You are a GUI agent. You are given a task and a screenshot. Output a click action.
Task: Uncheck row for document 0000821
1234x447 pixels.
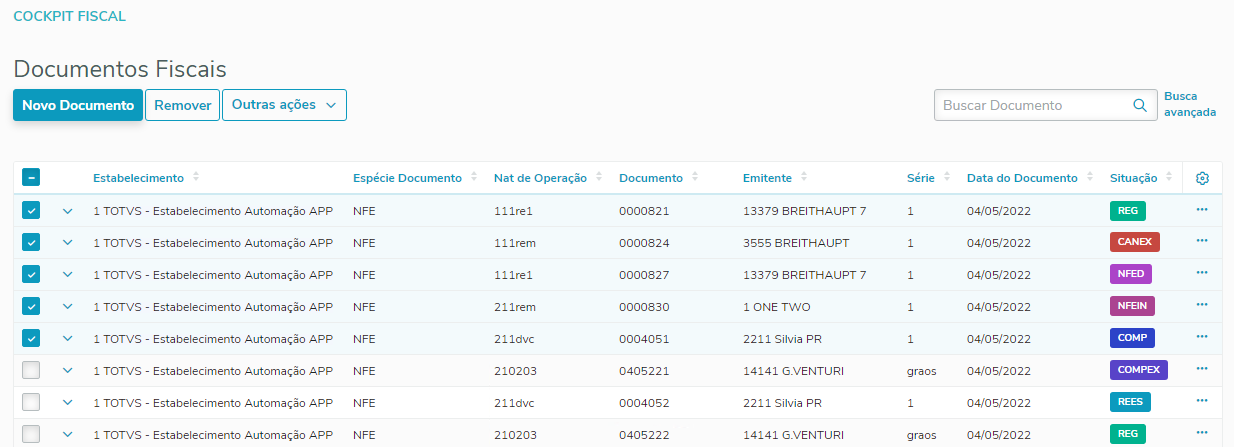31,210
